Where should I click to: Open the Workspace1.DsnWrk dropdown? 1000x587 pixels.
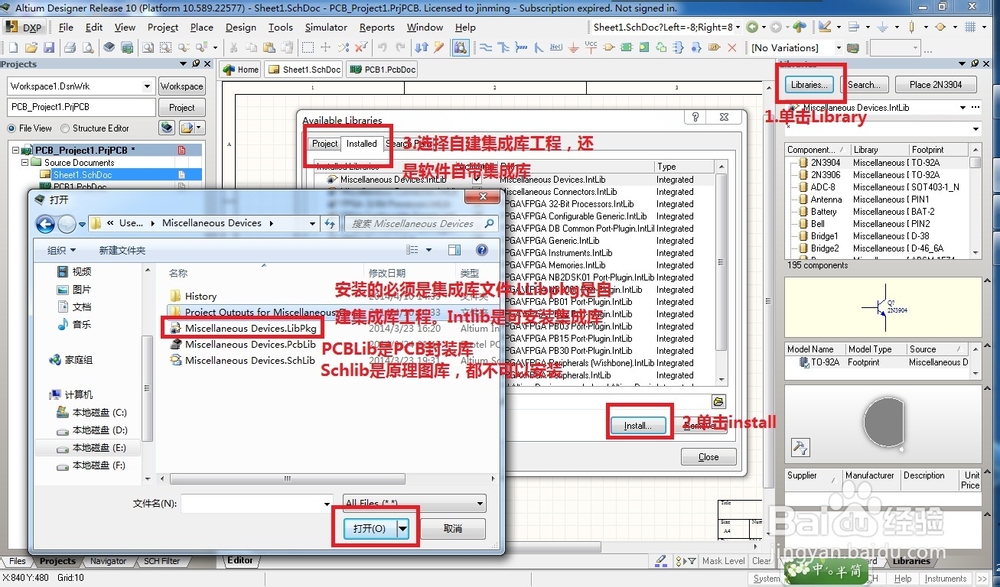pyautogui.click(x=147, y=85)
